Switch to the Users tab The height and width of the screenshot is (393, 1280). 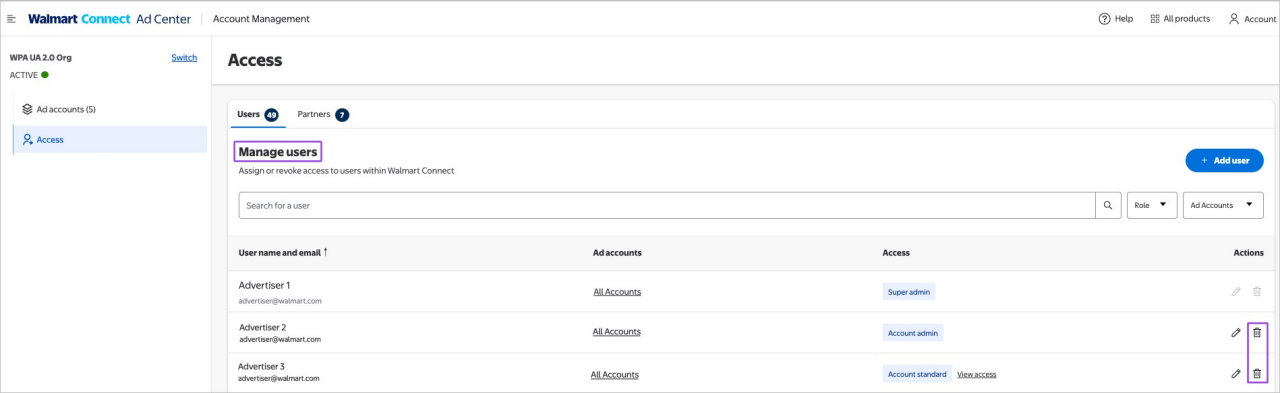pyautogui.click(x=257, y=114)
